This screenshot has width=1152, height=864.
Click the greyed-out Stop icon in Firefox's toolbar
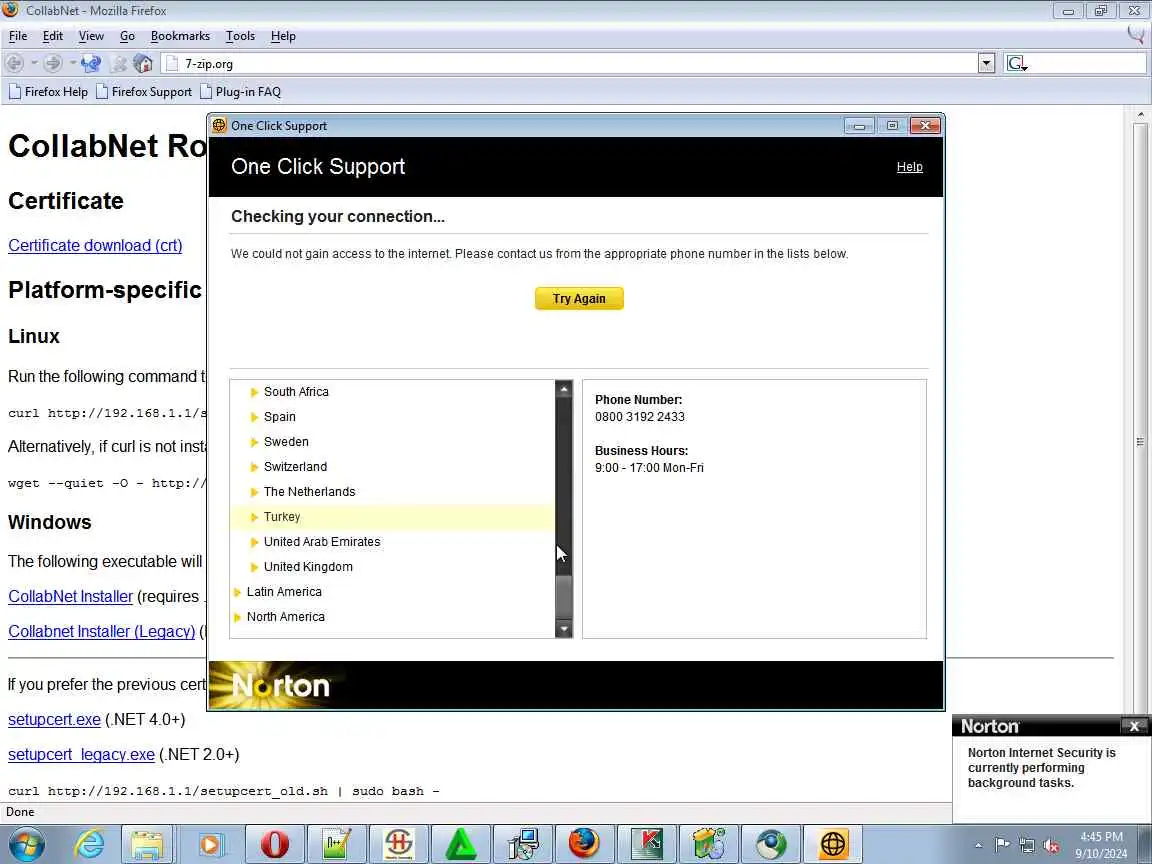pos(118,63)
